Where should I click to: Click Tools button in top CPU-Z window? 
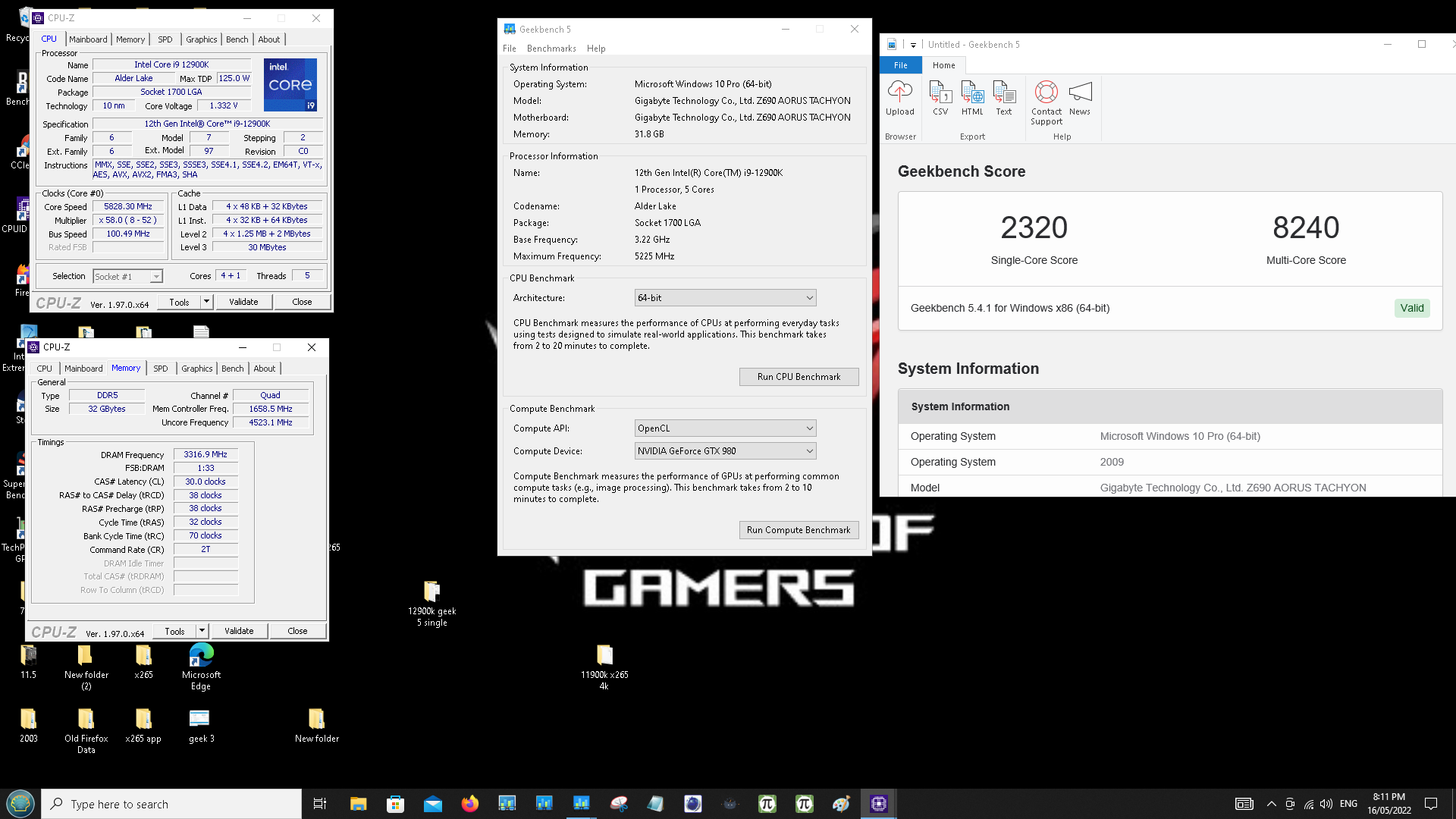pyautogui.click(x=180, y=302)
